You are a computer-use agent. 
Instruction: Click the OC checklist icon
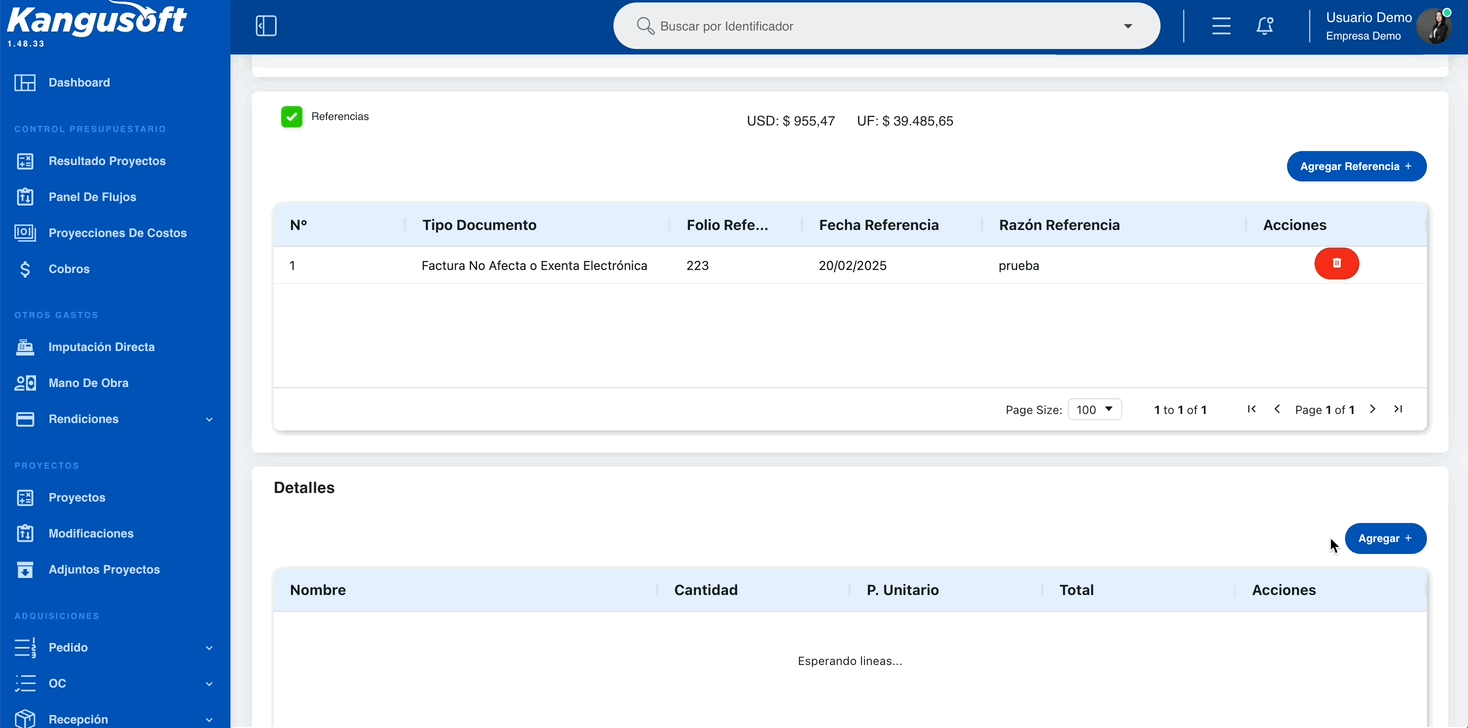pyautogui.click(x=25, y=683)
